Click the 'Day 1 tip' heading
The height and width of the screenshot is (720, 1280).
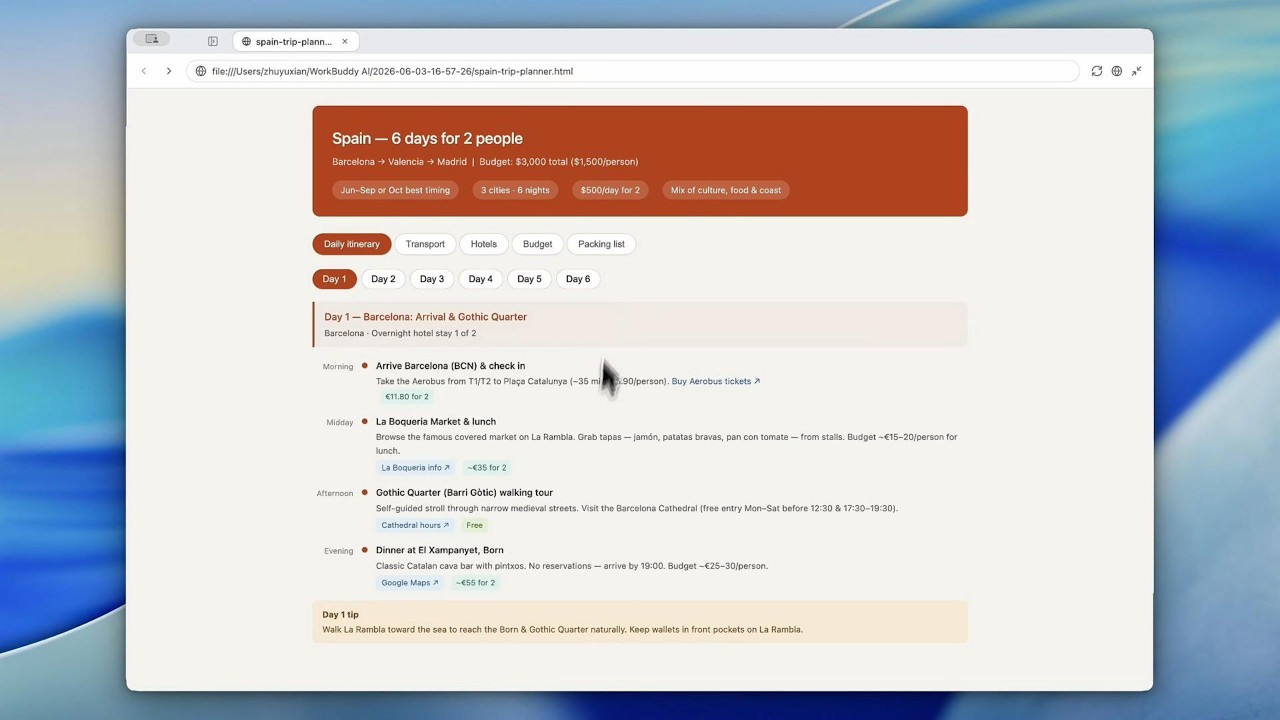coord(340,615)
